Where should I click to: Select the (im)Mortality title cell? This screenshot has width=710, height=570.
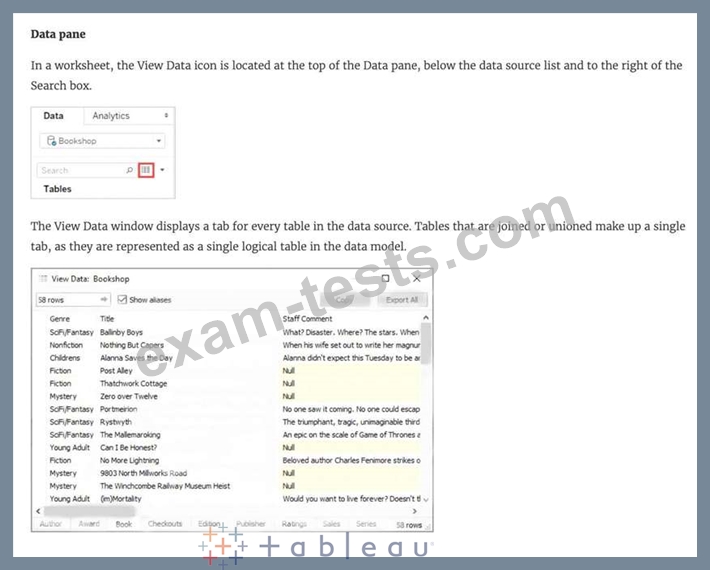click(x=121, y=498)
